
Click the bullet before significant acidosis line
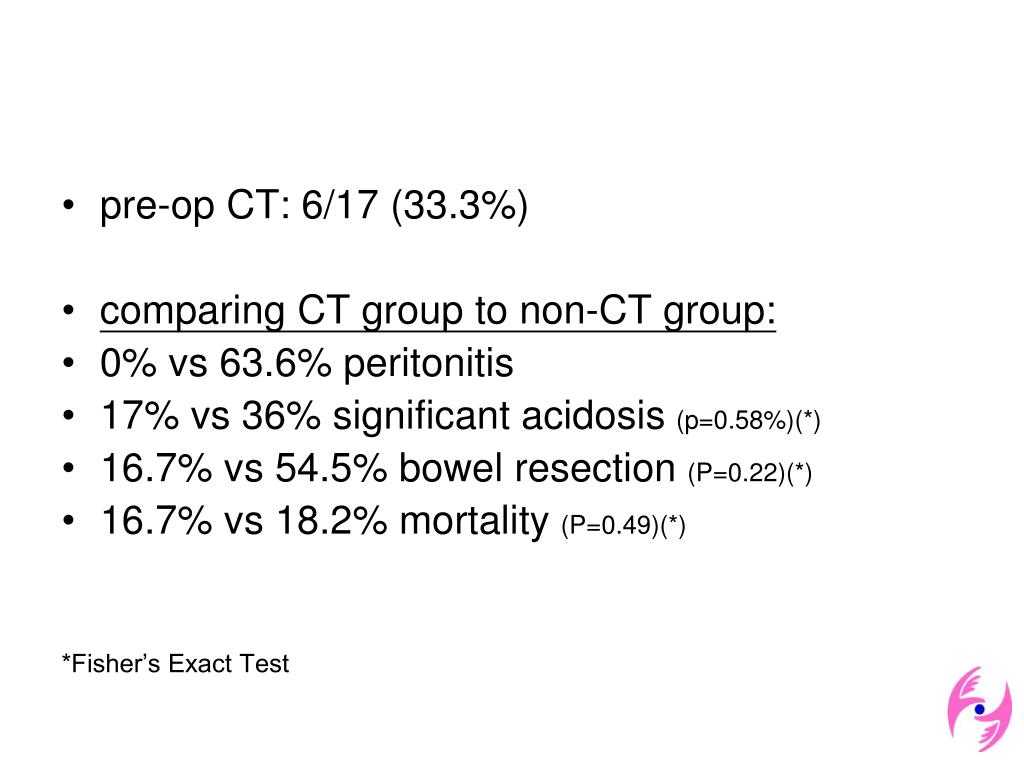[68, 416]
